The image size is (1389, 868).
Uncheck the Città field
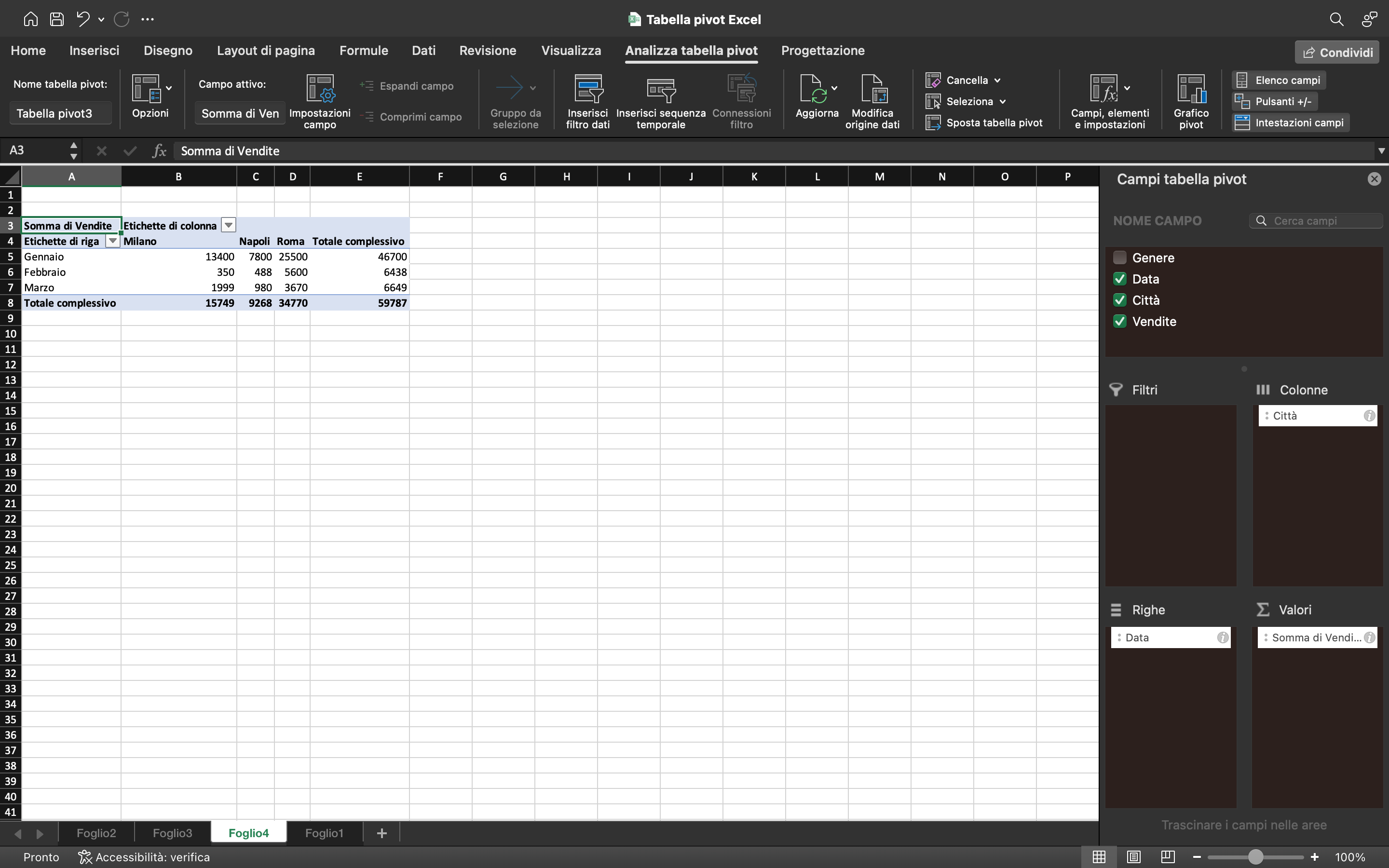click(x=1120, y=299)
